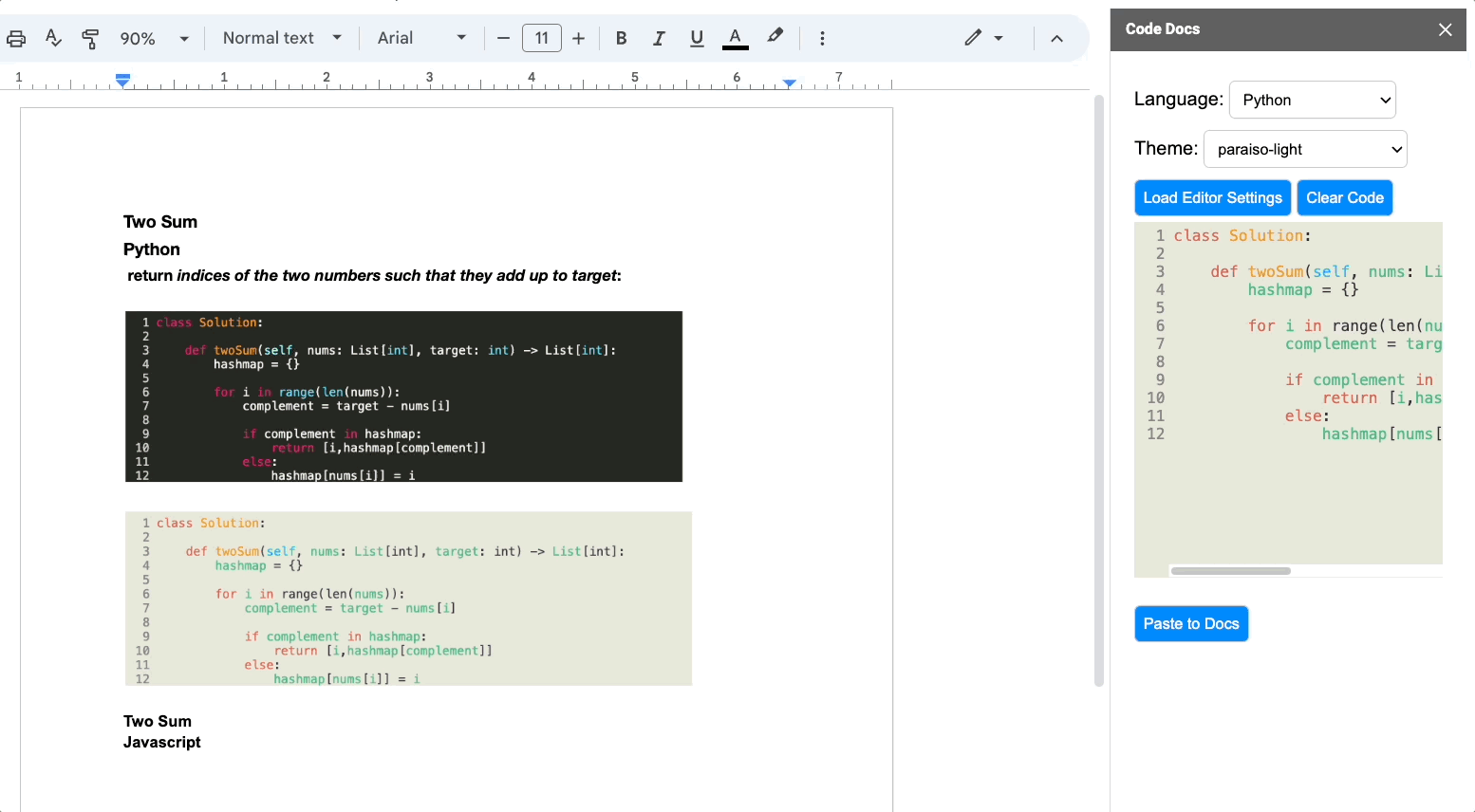Expand the Arial font dropdown
Screen dimensions: 1475x812
(x=421, y=38)
